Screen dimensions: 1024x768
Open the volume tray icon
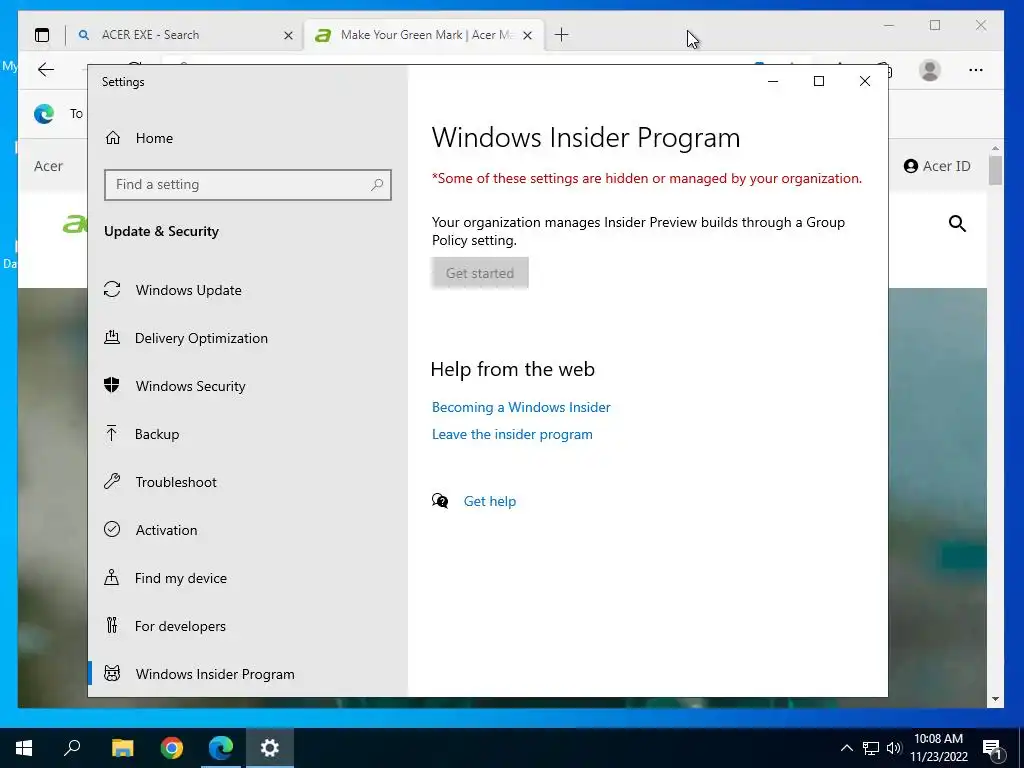coord(894,748)
